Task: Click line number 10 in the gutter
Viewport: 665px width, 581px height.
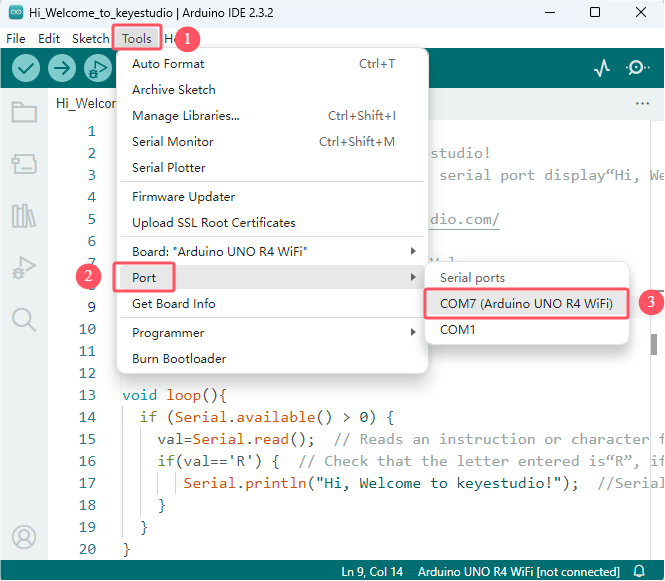Action: click(x=87, y=329)
